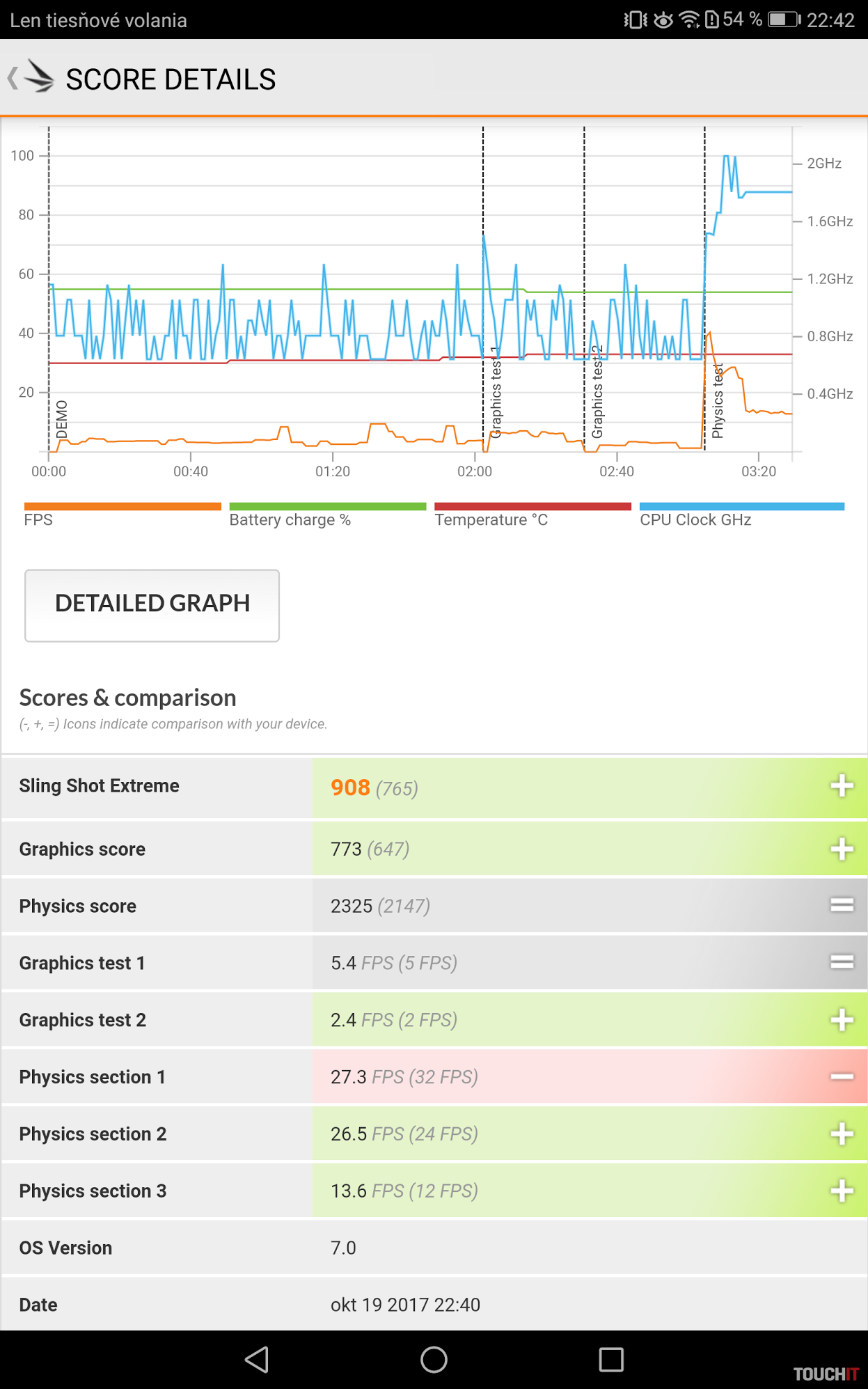Tap the equals icon on Physics score
Viewport: 868px width, 1389px height.
[842, 905]
